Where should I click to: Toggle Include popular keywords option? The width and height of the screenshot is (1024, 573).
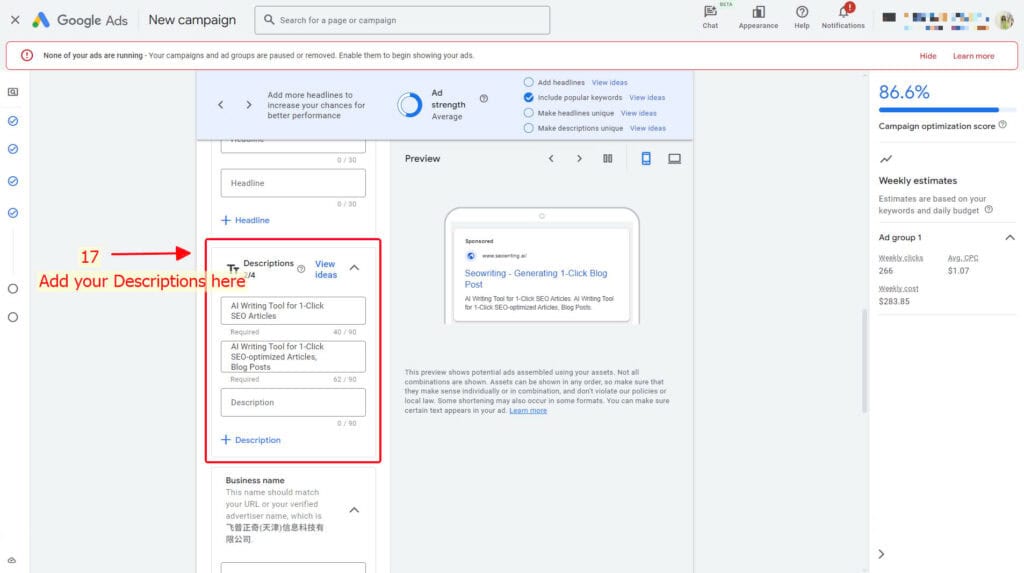click(528, 97)
